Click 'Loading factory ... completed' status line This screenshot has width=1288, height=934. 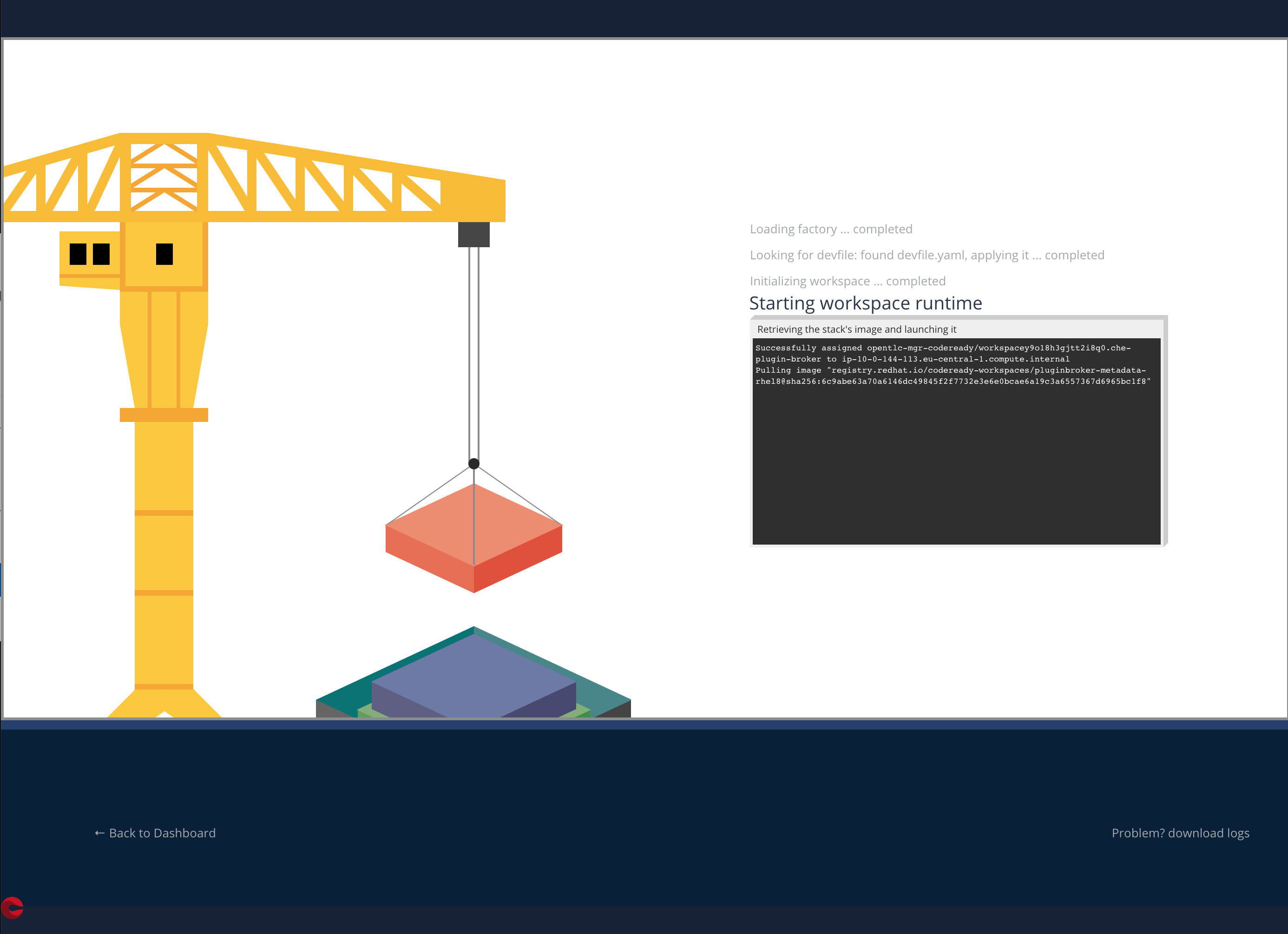pos(831,229)
